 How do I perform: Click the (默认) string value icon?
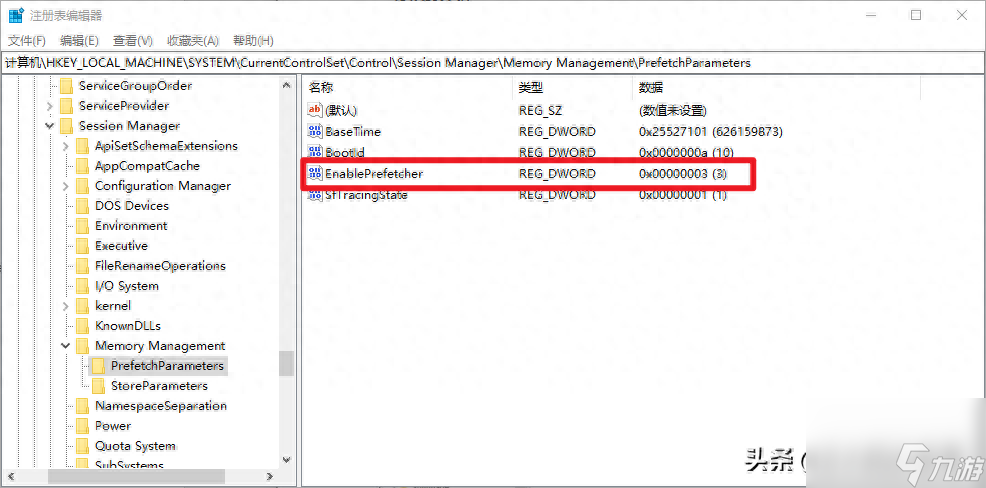314,111
